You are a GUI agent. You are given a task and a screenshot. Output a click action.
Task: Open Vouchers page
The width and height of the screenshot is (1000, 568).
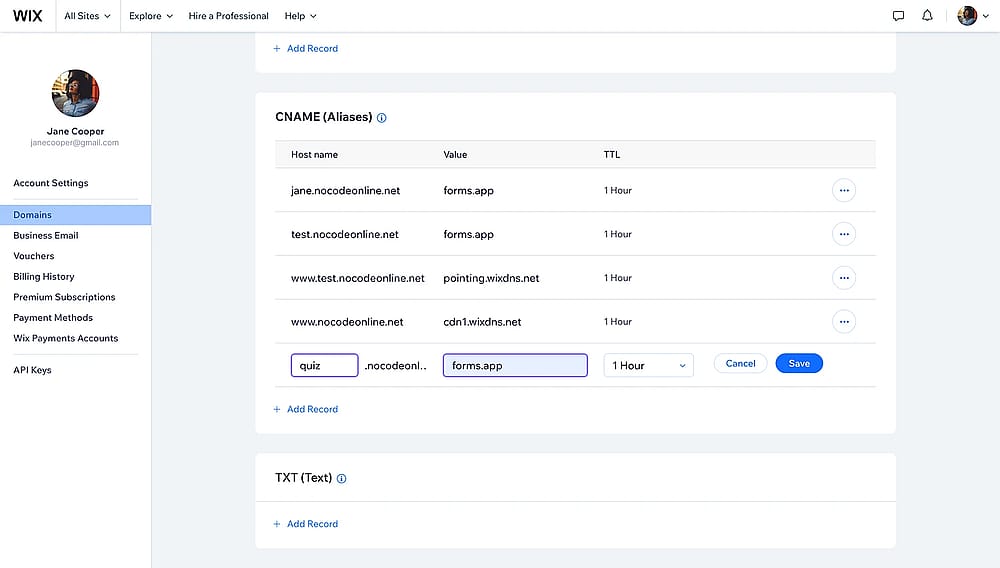coord(34,256)
